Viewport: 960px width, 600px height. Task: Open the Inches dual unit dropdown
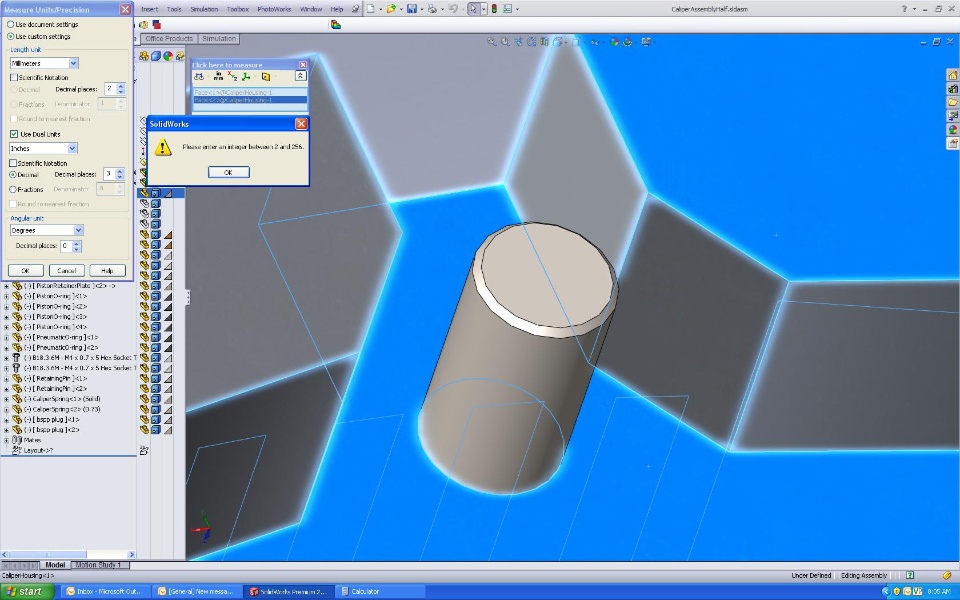click(x=71, y=148)
